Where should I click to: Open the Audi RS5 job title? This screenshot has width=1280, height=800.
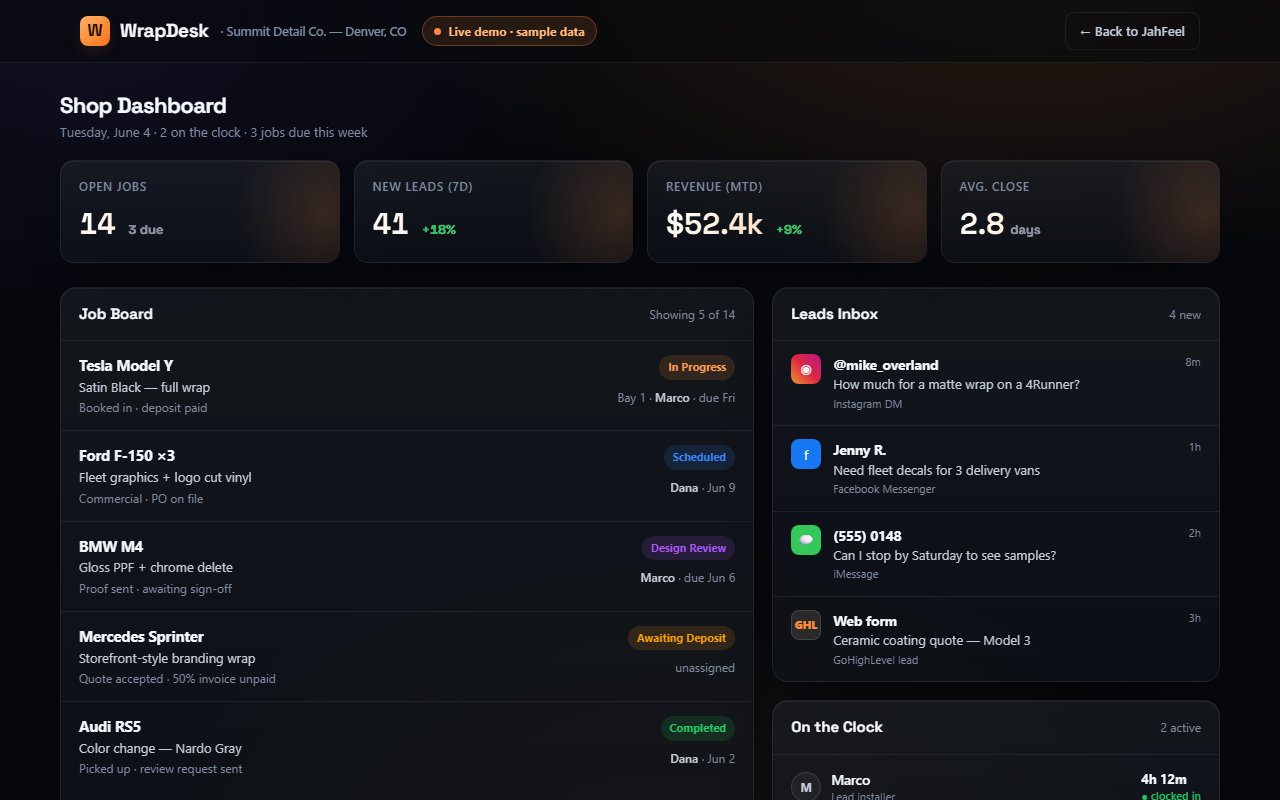click(110, 727)
